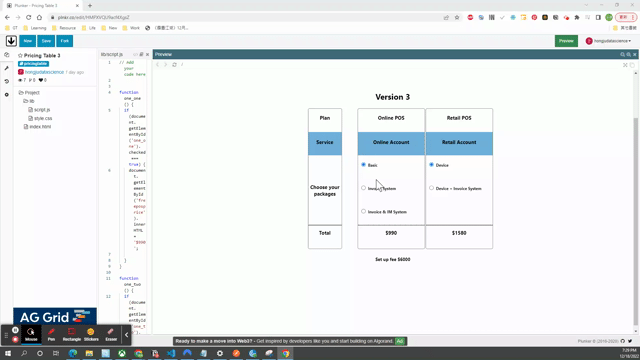Go back in the preview pane
Screen dimensions: 640x360
pyautogui.click(x=158, y=64)
